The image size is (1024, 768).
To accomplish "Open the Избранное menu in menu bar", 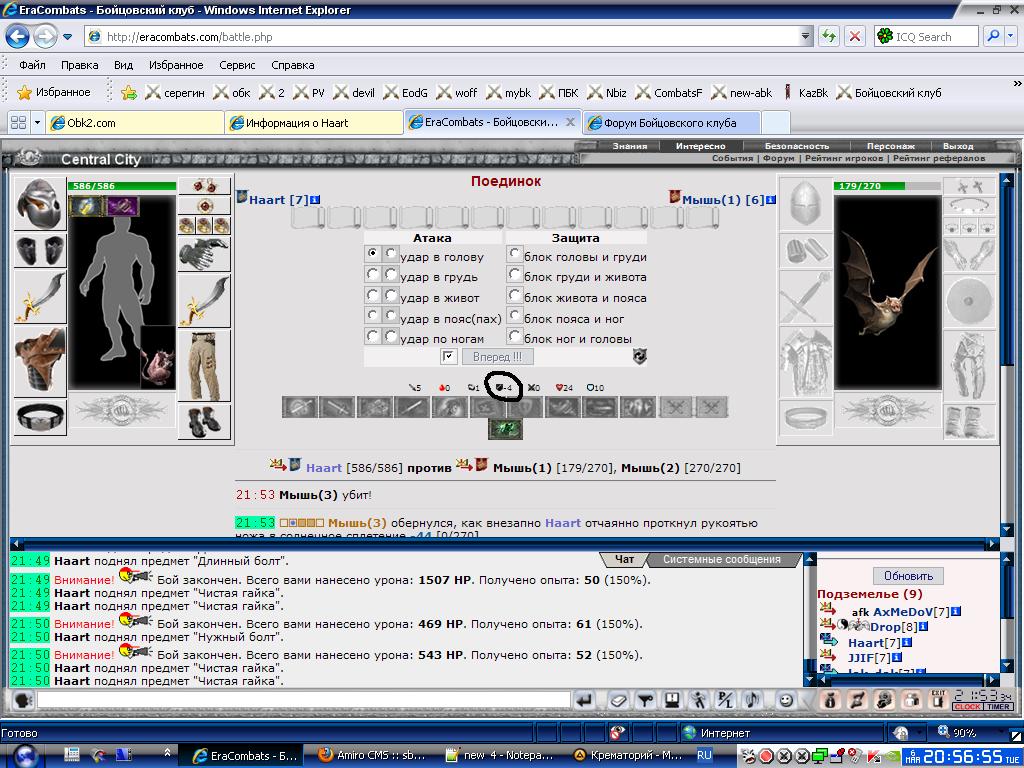I will tap(176, 65).
